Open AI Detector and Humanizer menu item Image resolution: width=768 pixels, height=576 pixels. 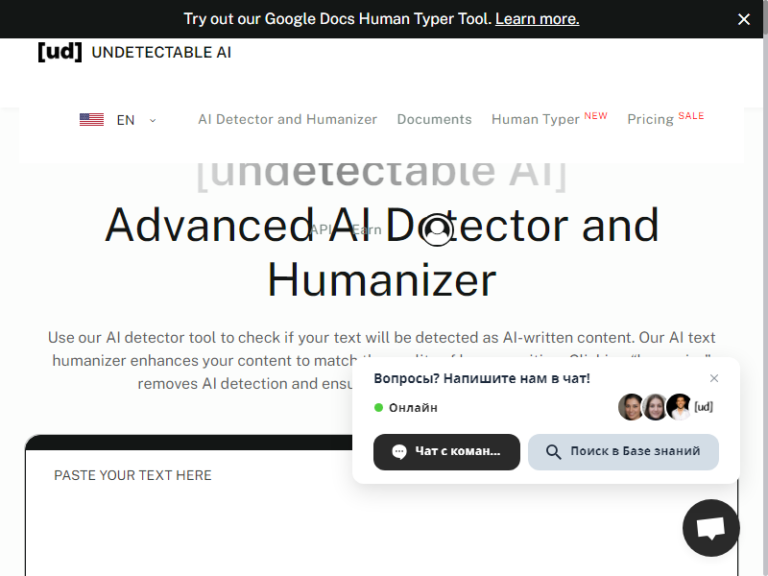pyautogui.click(x=288, y=119)
